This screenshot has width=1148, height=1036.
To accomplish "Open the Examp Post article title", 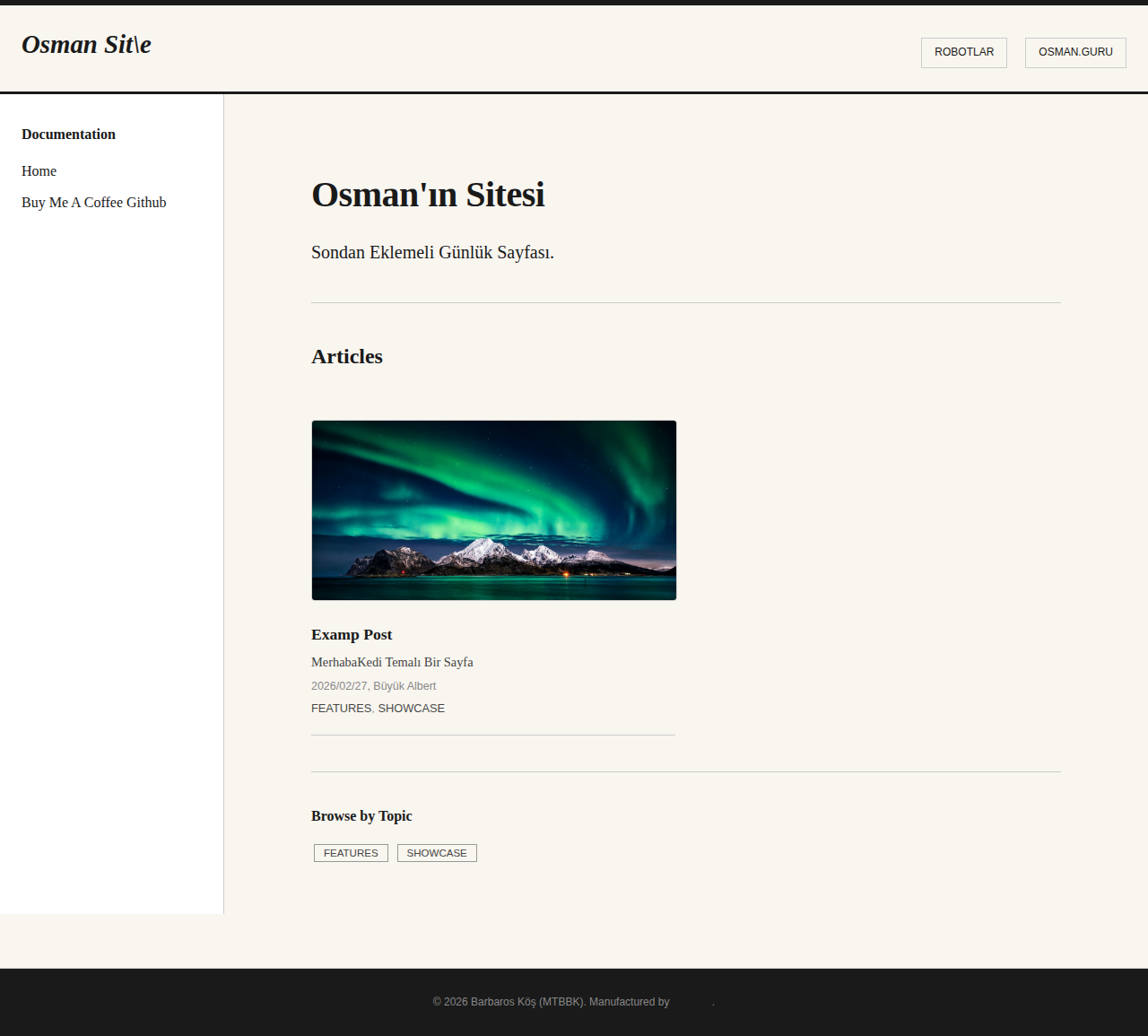I will [352, 634].
